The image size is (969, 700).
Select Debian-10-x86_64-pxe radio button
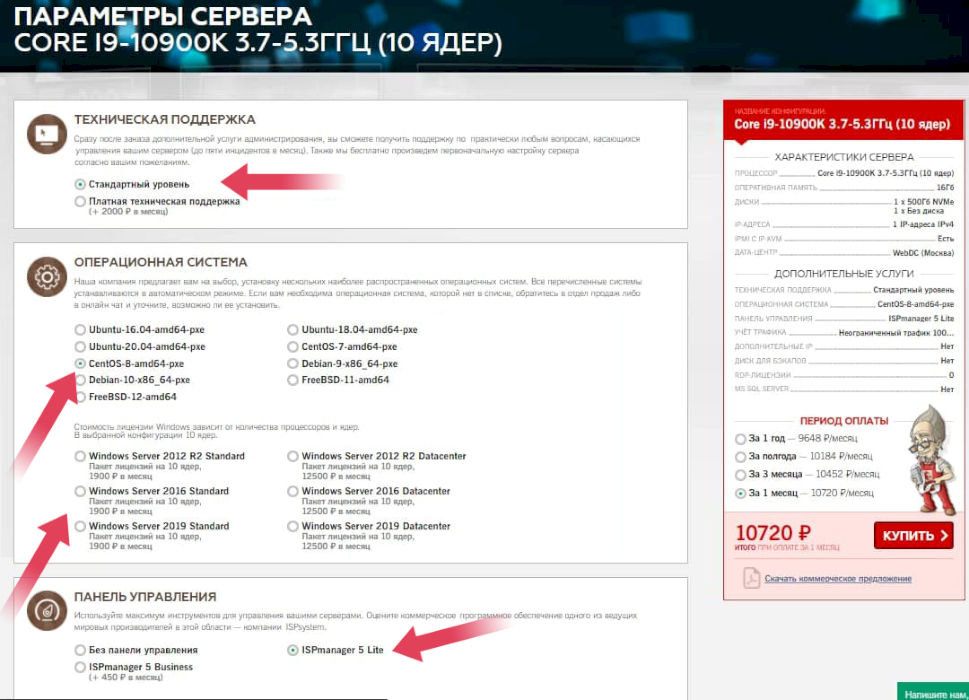click(80, 380)
